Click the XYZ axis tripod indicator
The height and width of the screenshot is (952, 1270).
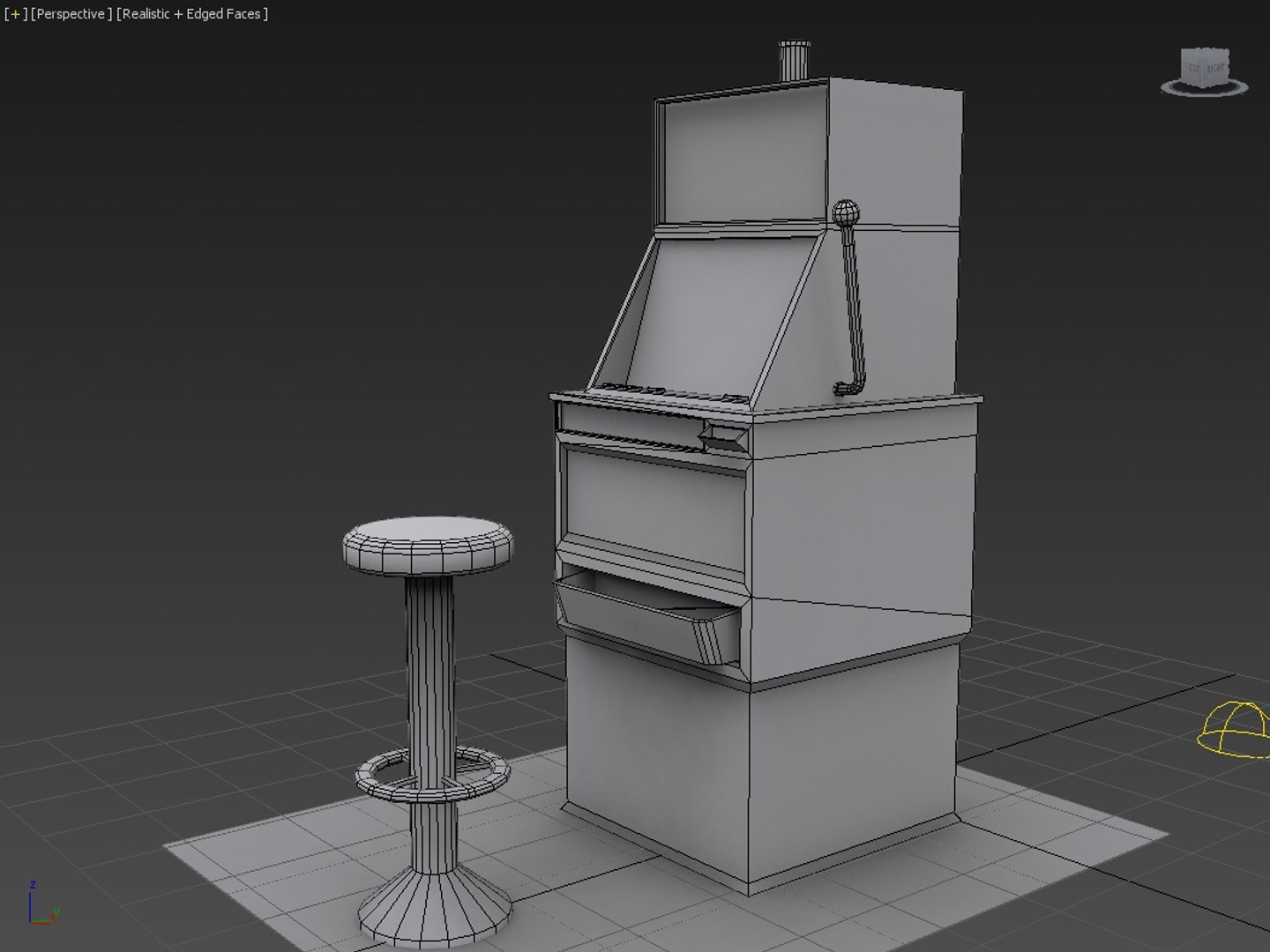(x=42, y=903)
